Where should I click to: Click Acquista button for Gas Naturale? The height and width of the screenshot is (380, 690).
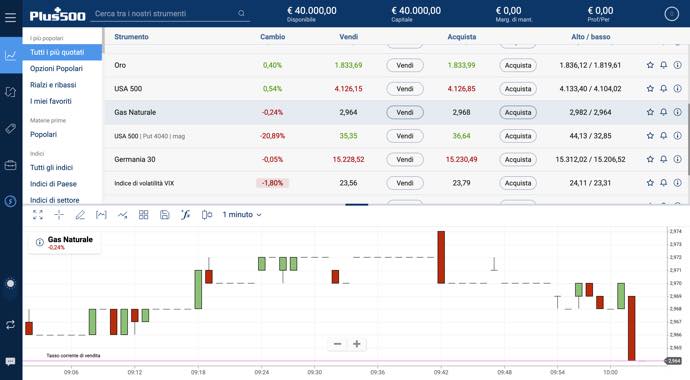pos(518,113)
